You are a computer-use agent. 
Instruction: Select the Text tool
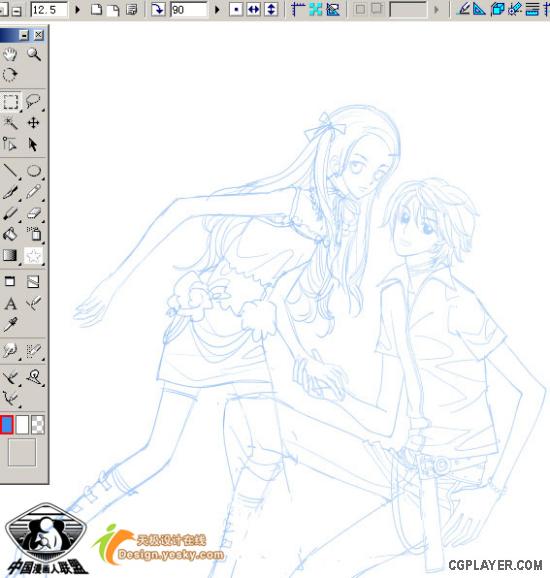(10, 304)
